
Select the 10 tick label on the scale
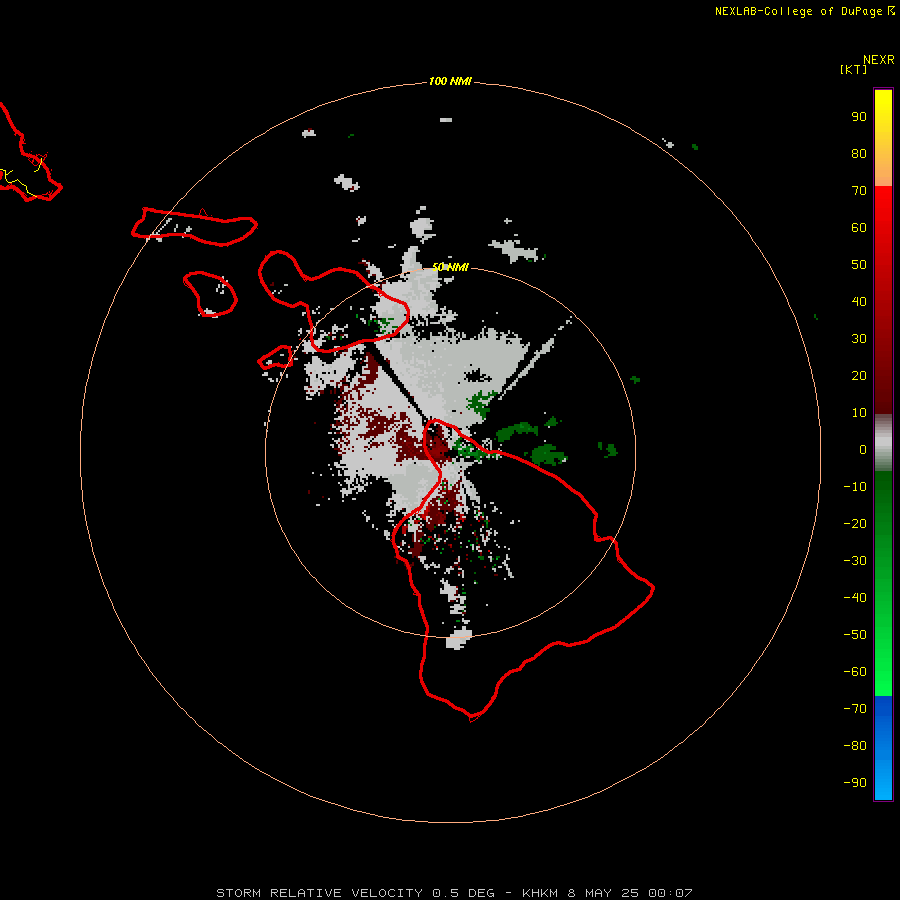tap(859, 413)
